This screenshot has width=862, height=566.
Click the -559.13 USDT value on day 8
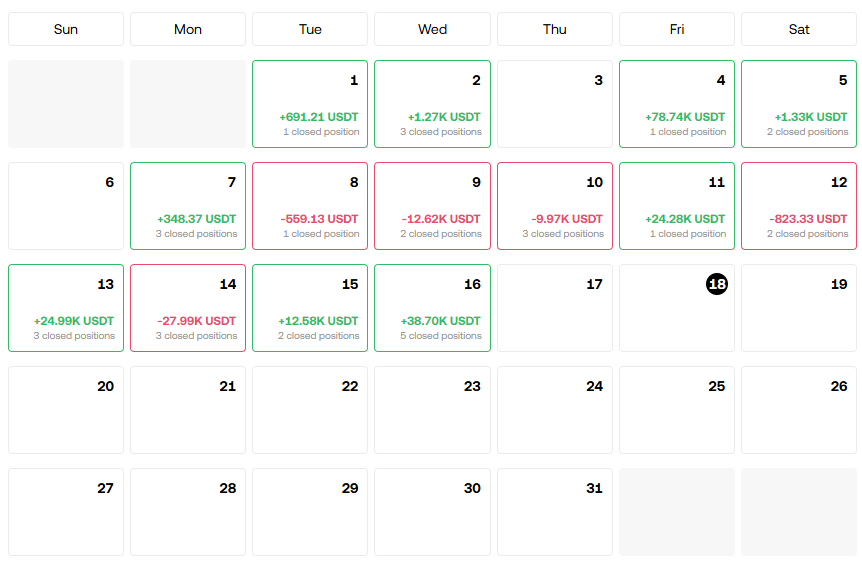click(x=319, y=219)
